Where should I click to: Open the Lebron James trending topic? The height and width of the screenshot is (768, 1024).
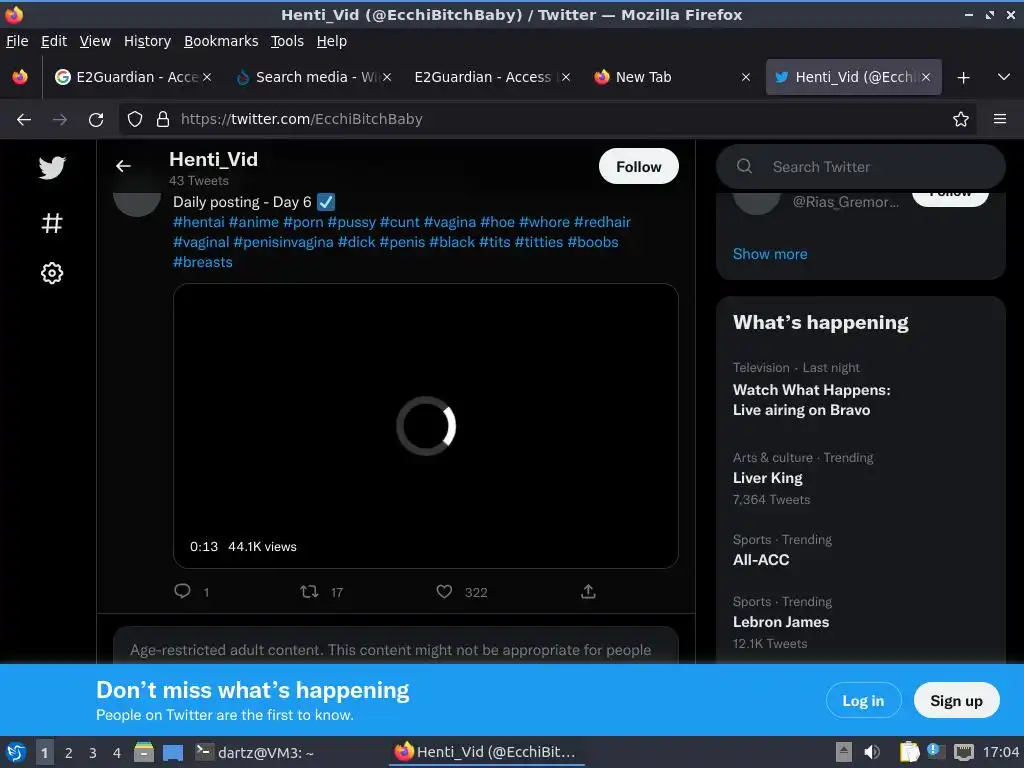click(x=781, y=622)
